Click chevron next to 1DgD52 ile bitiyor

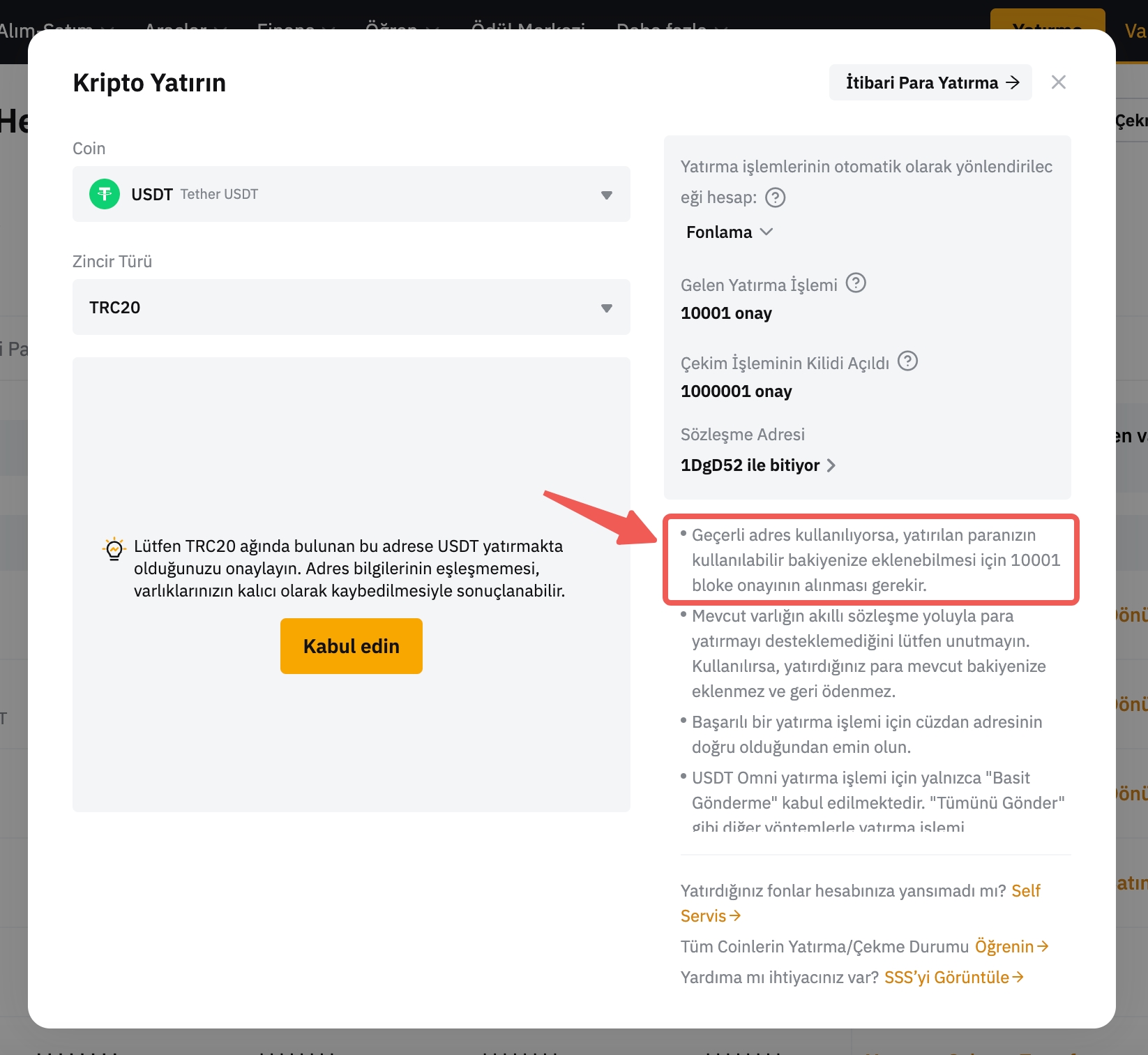[831, 465]
